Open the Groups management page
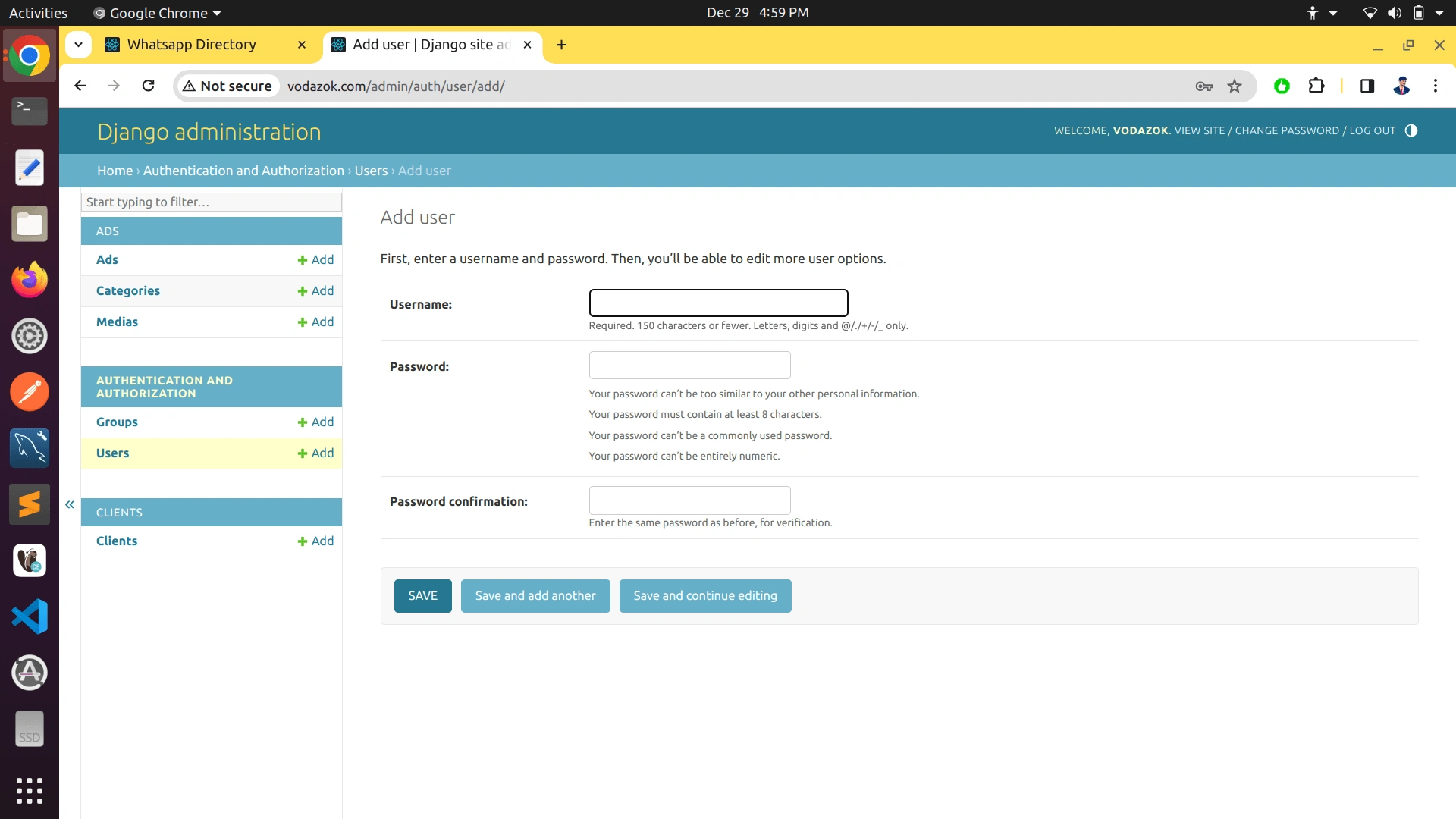 (x=116, y=421)
